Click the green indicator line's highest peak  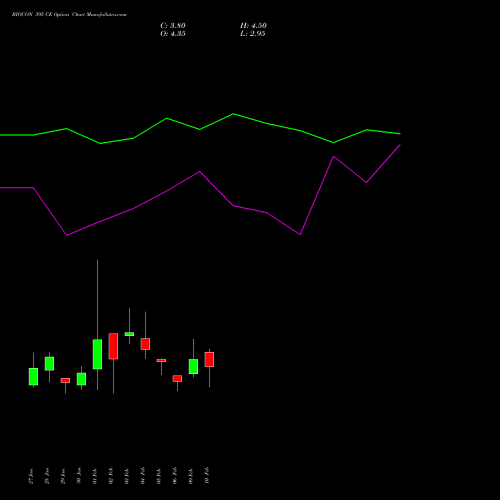point(233,114)
